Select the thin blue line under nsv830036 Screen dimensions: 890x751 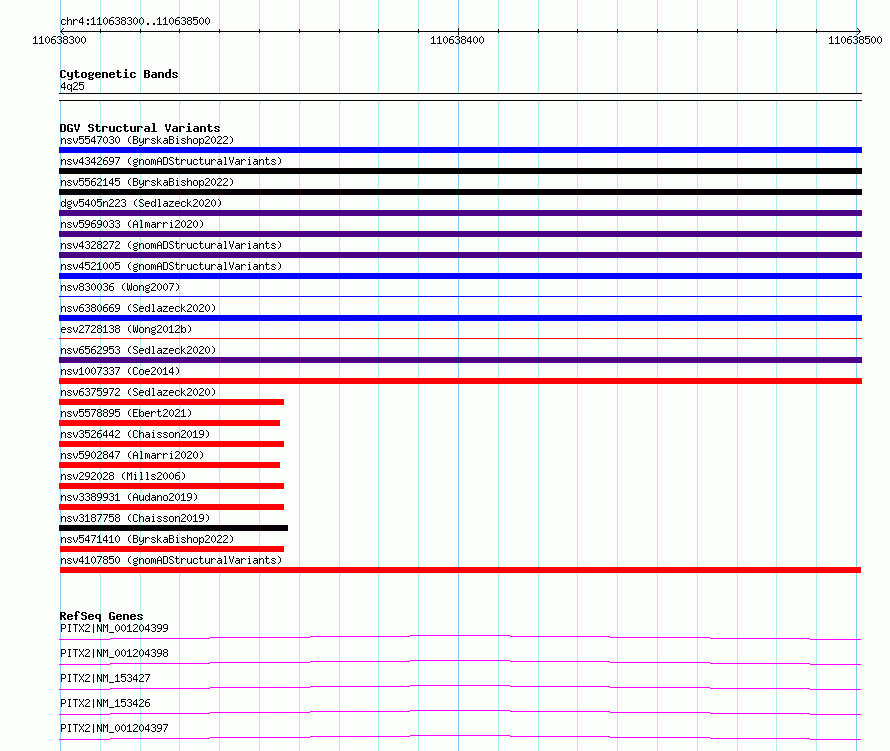460,296
